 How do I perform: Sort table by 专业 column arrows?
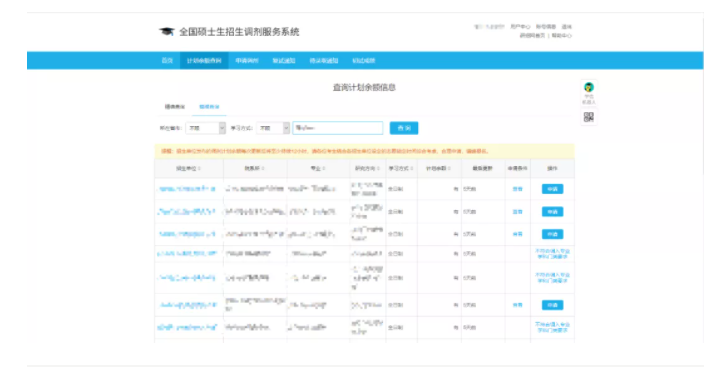click(x=324, y=169)
